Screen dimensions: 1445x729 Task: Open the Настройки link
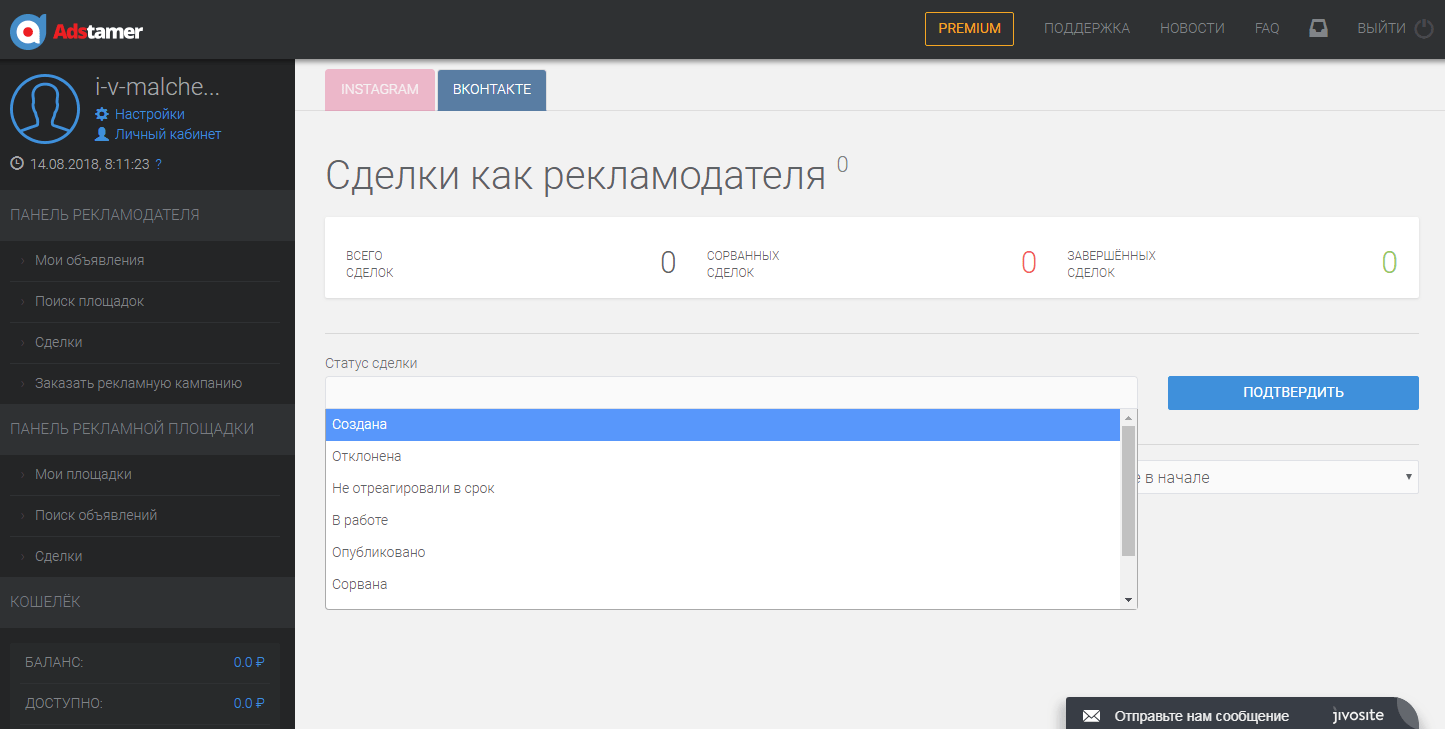tap(150, 114)
